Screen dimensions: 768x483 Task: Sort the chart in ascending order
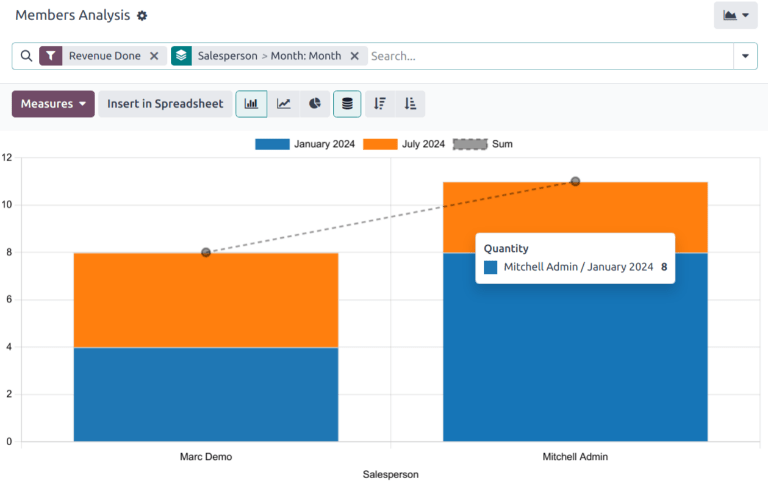[x=410, y=104]
